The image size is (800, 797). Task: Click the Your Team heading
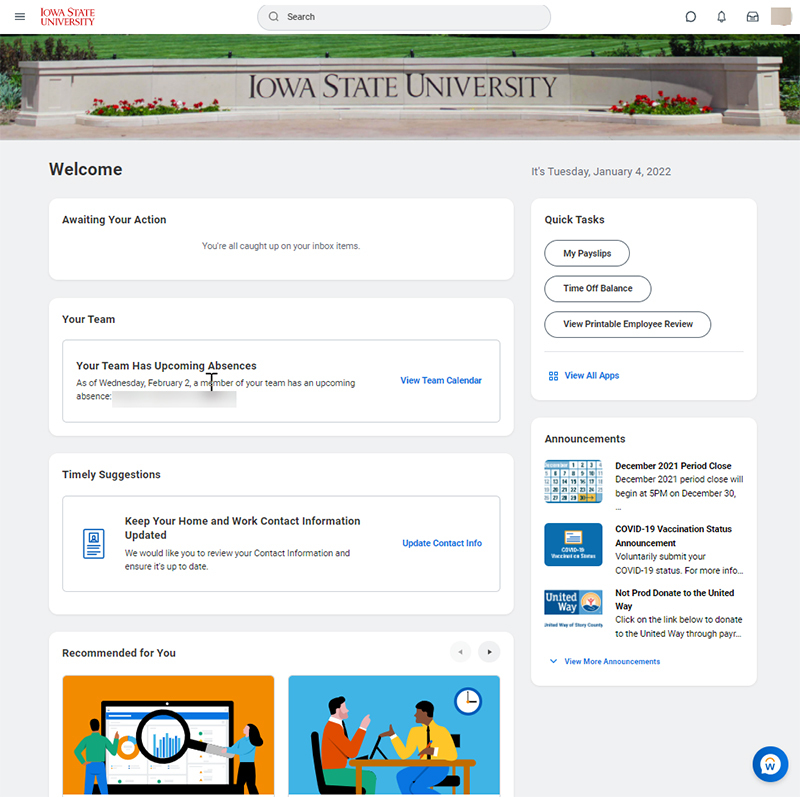tap(88, 319)
